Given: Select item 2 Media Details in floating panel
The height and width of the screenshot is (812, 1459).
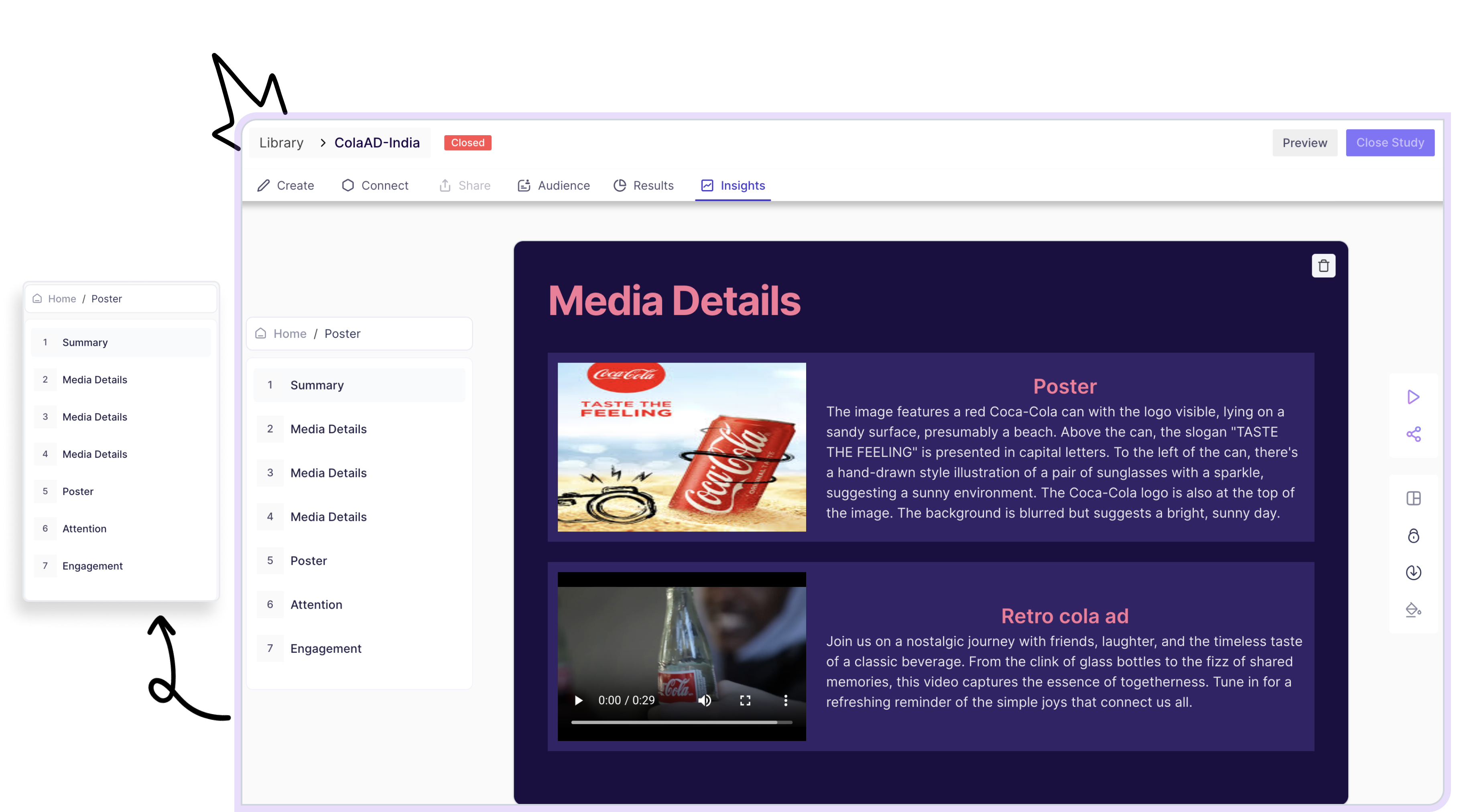Looking at the screenshot, I should 121,380.
